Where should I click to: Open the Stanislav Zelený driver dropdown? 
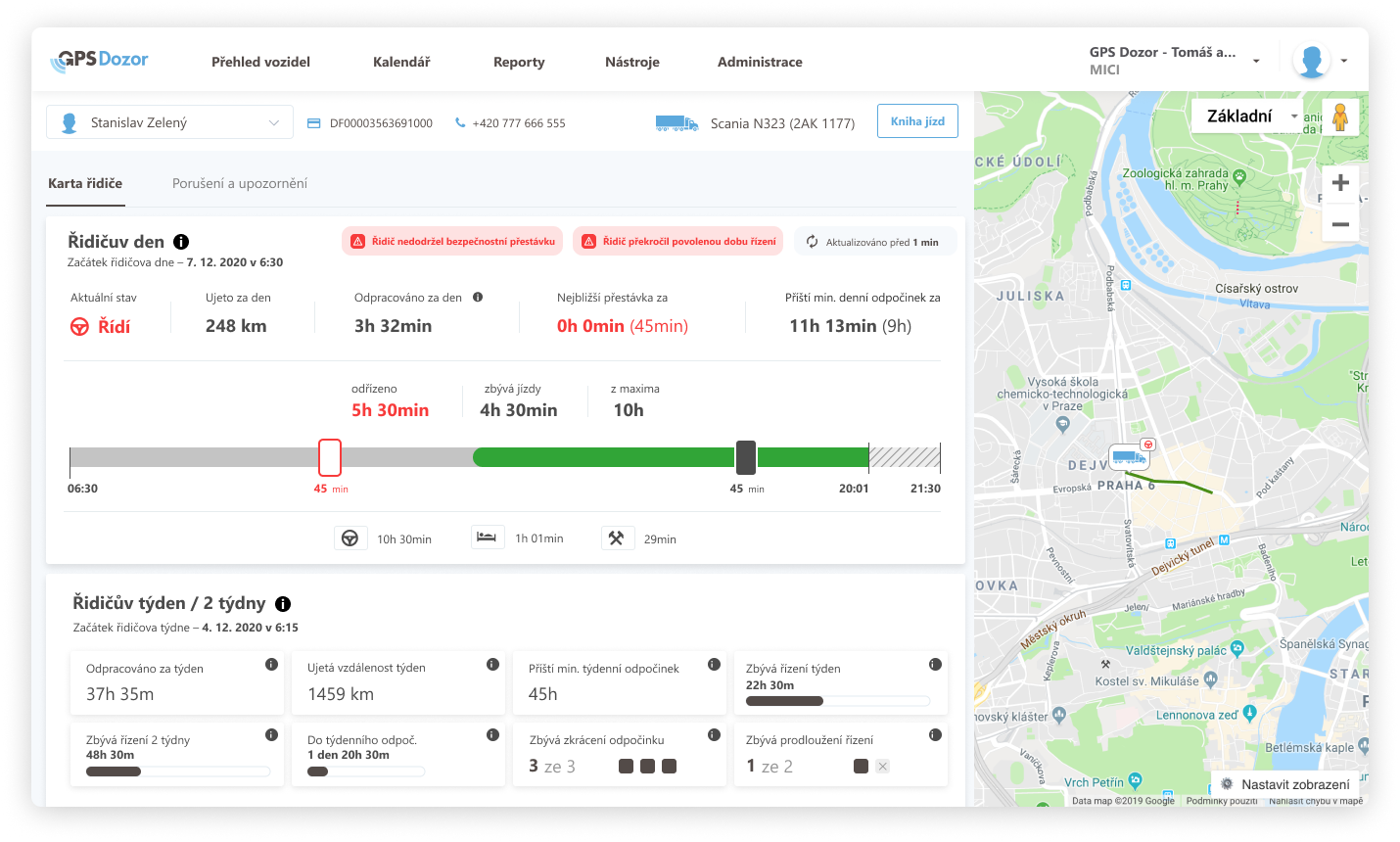(169, 122)
